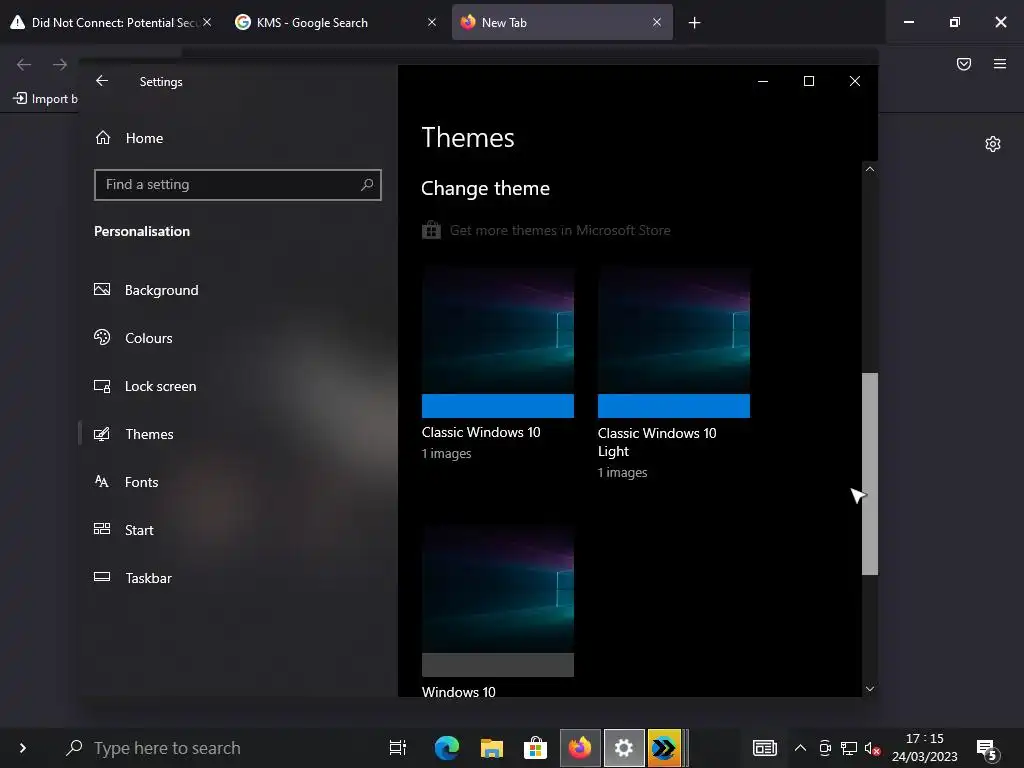Click Save to Pocket icon
Screen dimensions: 1024x768
(964, 64)
